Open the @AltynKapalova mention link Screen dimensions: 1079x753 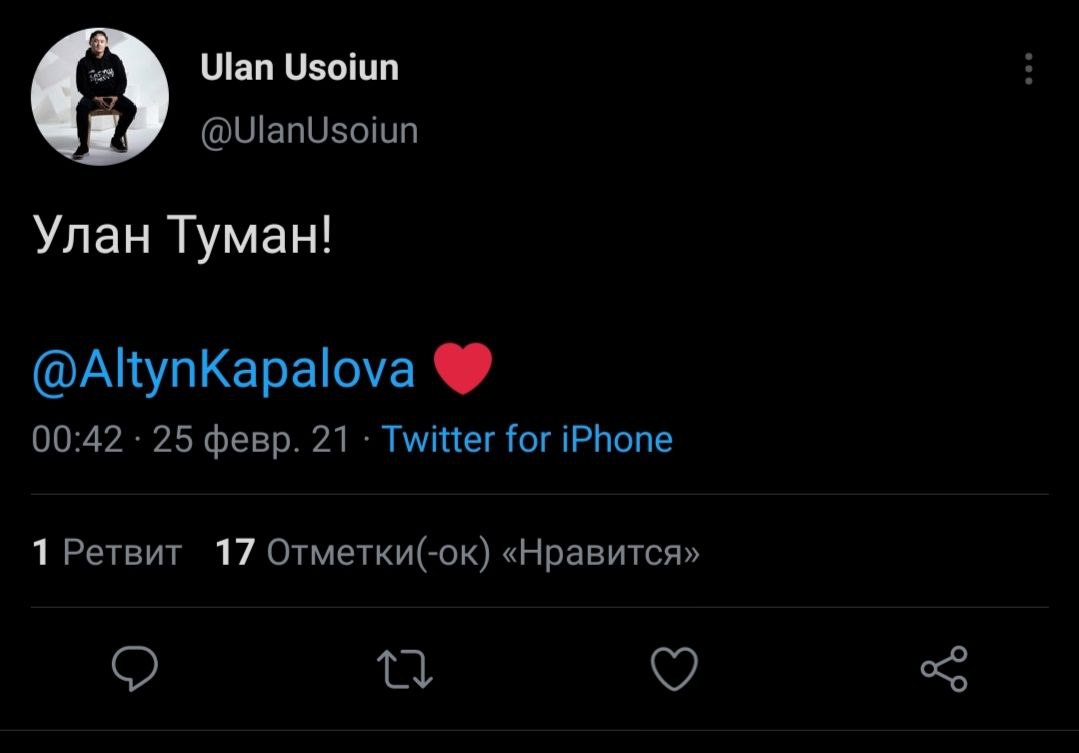tap(224, 370)
